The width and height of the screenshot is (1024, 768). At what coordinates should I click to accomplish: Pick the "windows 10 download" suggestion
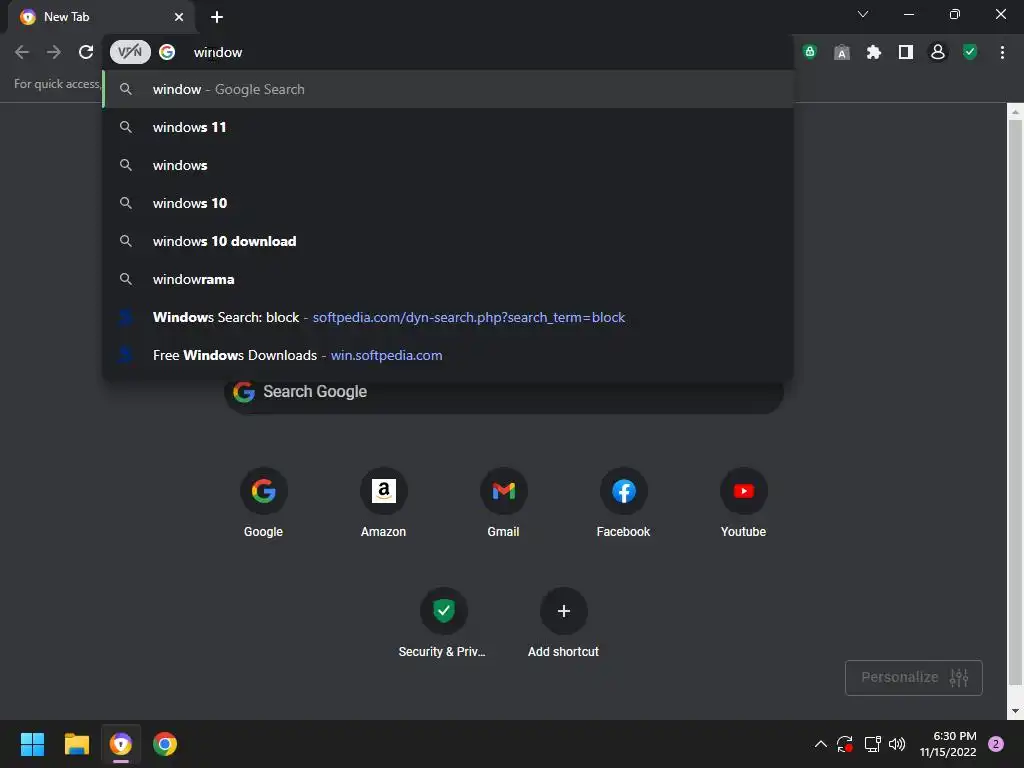coord(448,241)
